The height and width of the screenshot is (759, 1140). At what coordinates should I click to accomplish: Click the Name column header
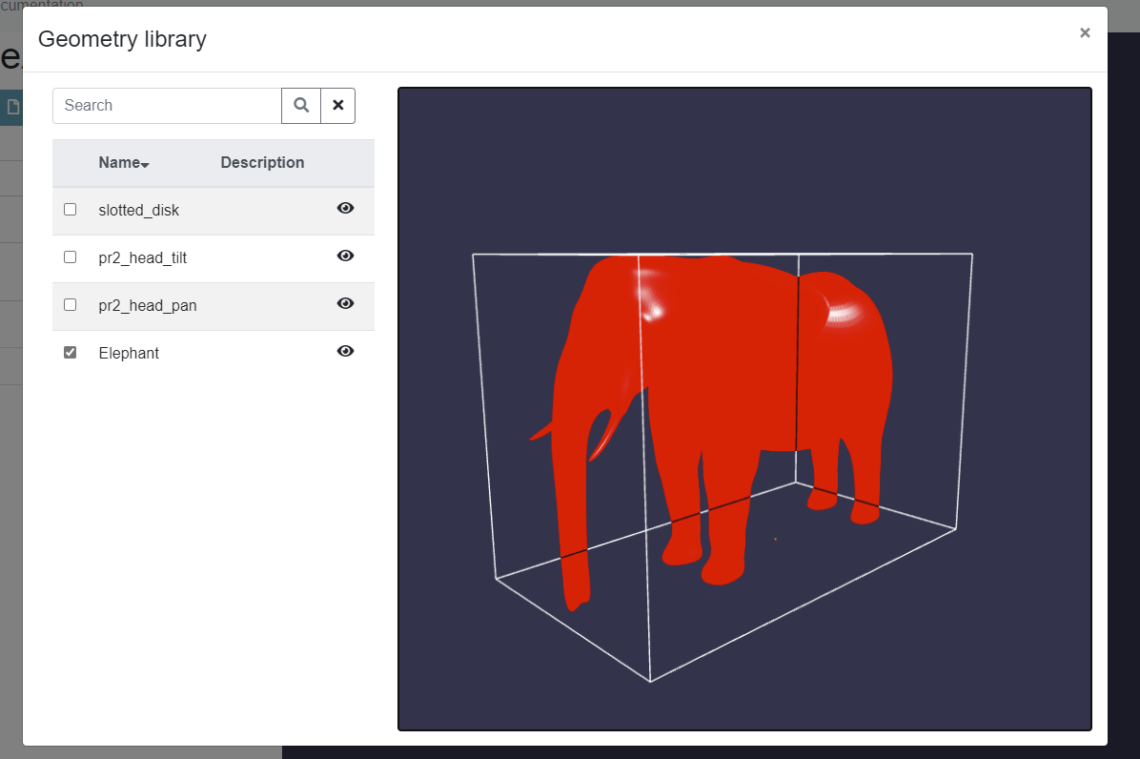point(120,162)
